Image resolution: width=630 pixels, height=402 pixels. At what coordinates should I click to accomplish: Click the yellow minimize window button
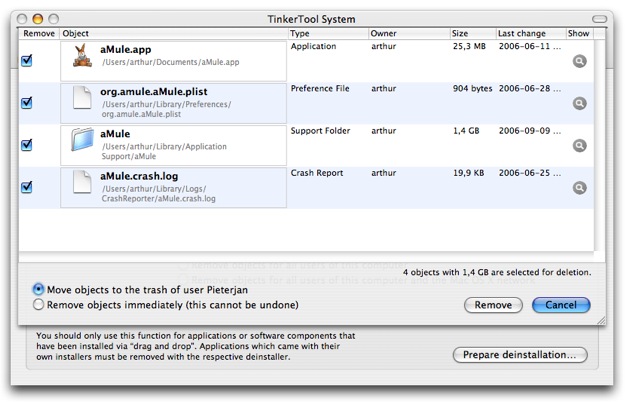coord(38,18)
